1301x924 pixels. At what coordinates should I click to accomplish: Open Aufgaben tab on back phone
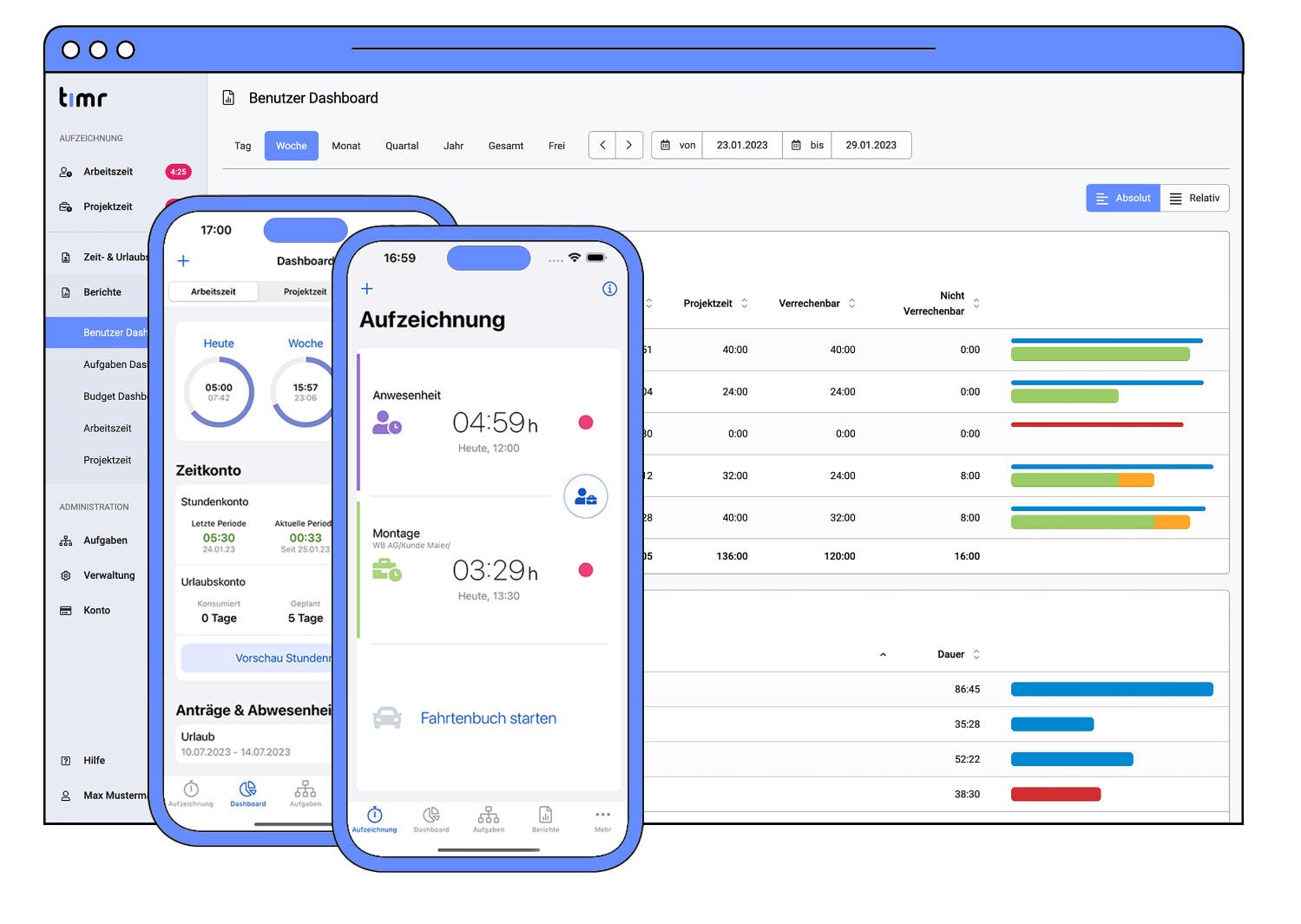click(306, 794)
